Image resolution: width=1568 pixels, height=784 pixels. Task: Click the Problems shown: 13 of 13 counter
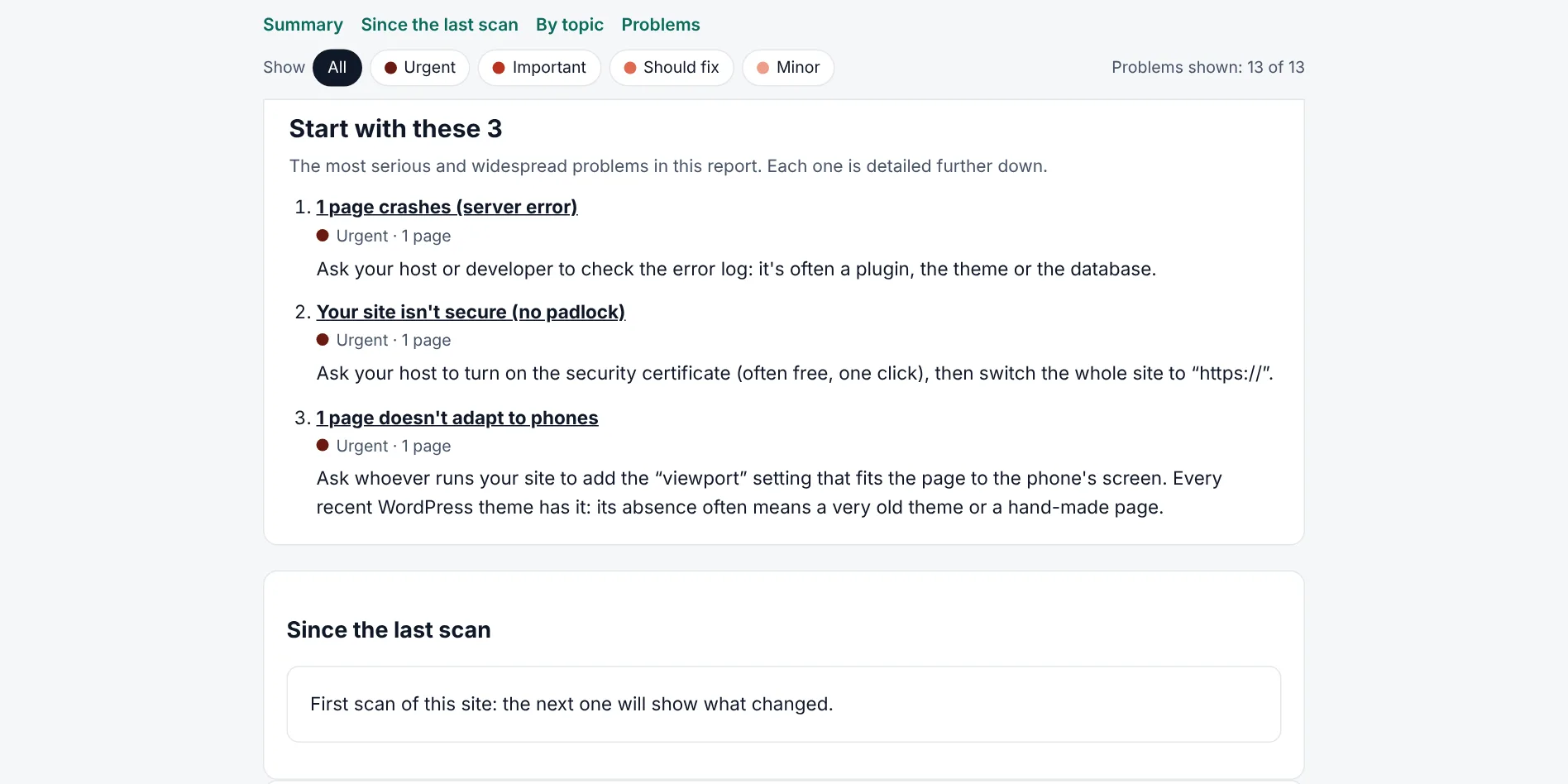(x=1207, y=68)
